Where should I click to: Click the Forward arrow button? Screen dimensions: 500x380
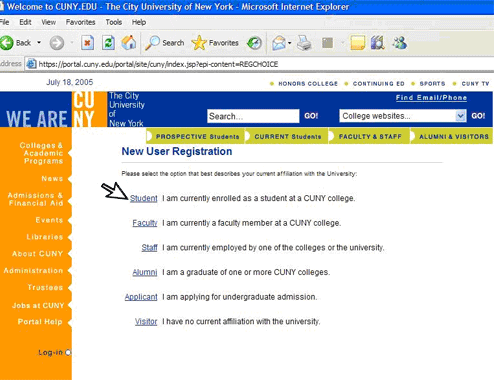[x=57, y=43]
